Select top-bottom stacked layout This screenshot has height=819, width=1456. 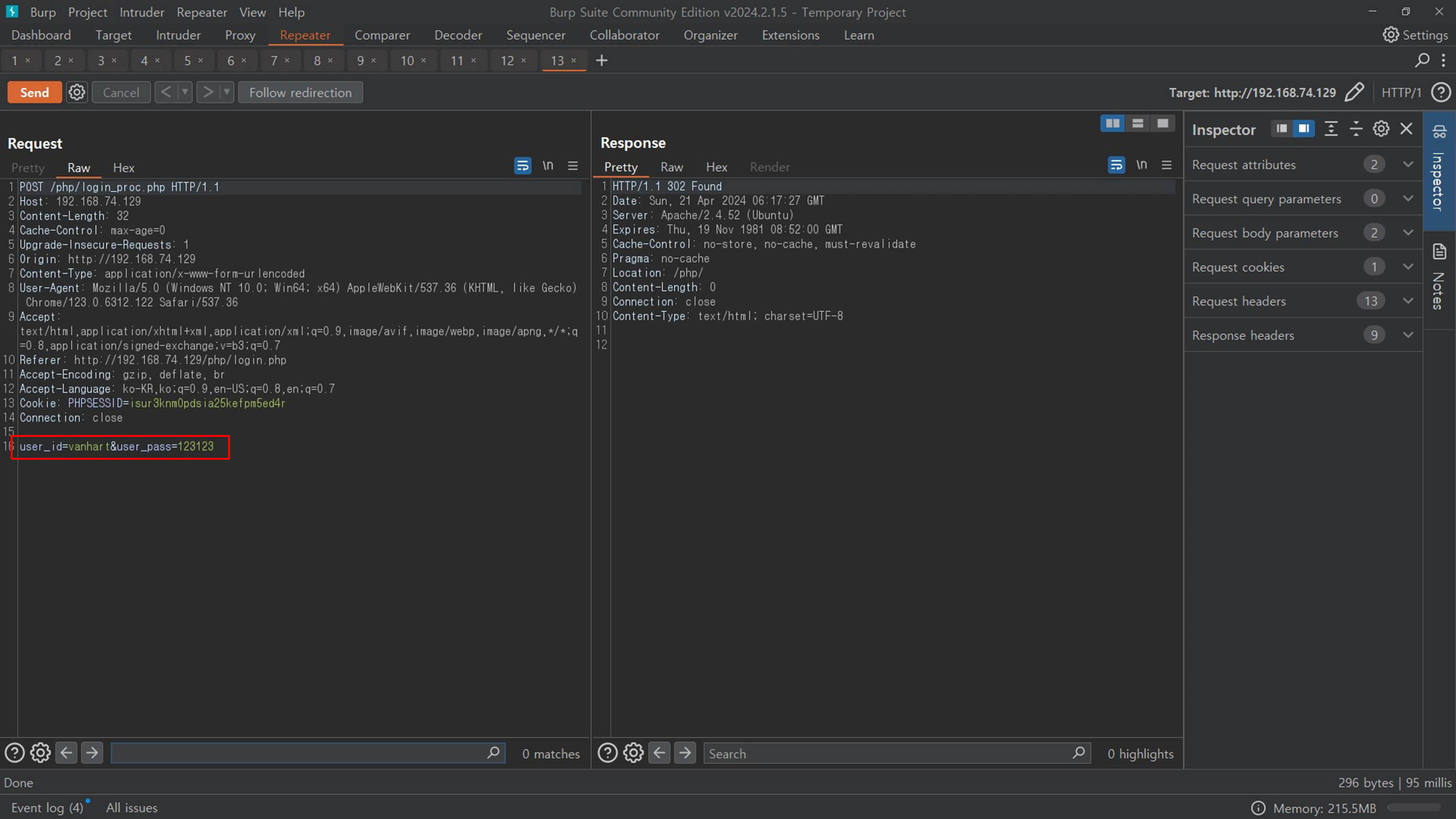[x=1138, y=123]
